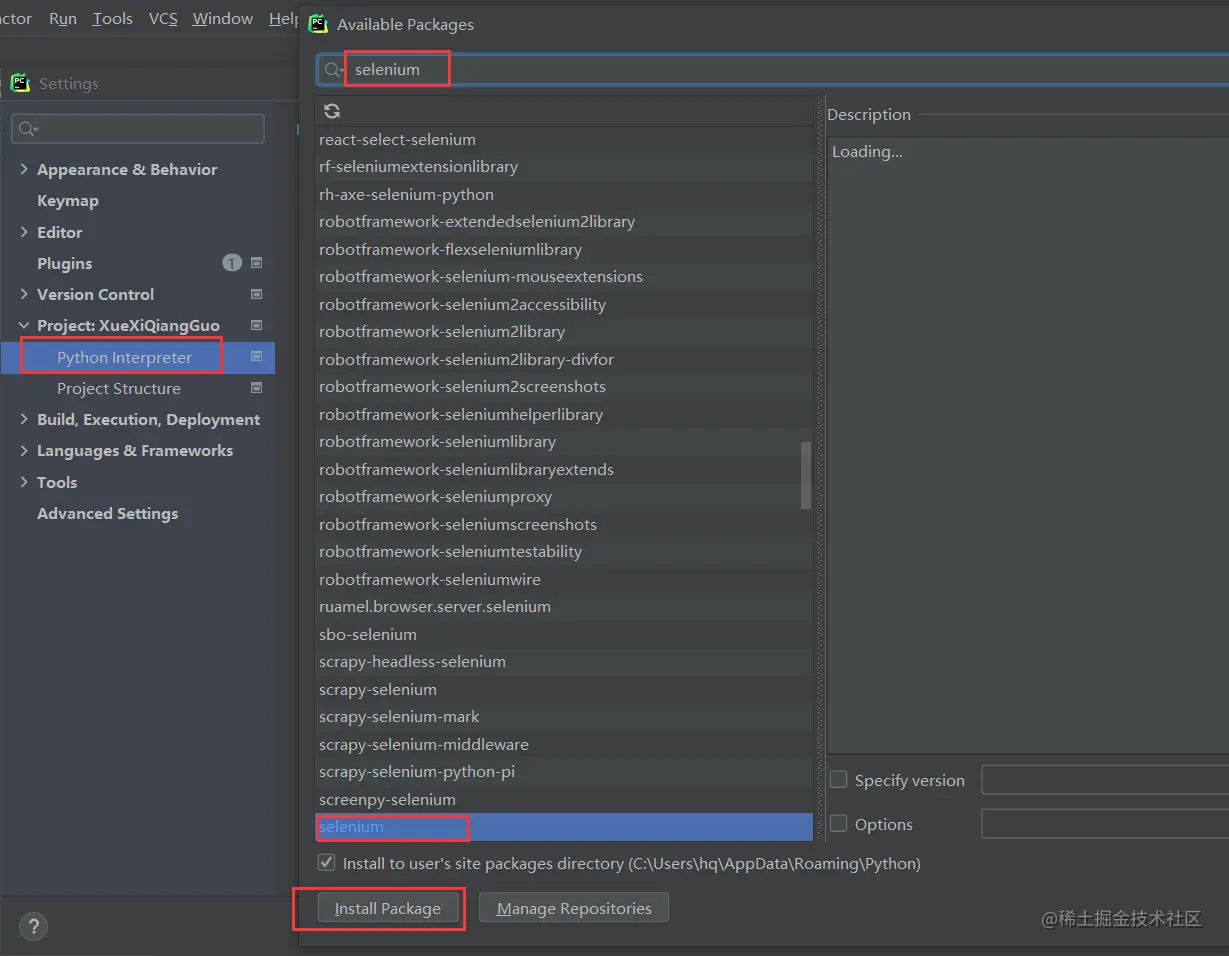Select Python Interpreter settings page
The width and height of the screenshot is (1229, 956).
coord(124,357)
